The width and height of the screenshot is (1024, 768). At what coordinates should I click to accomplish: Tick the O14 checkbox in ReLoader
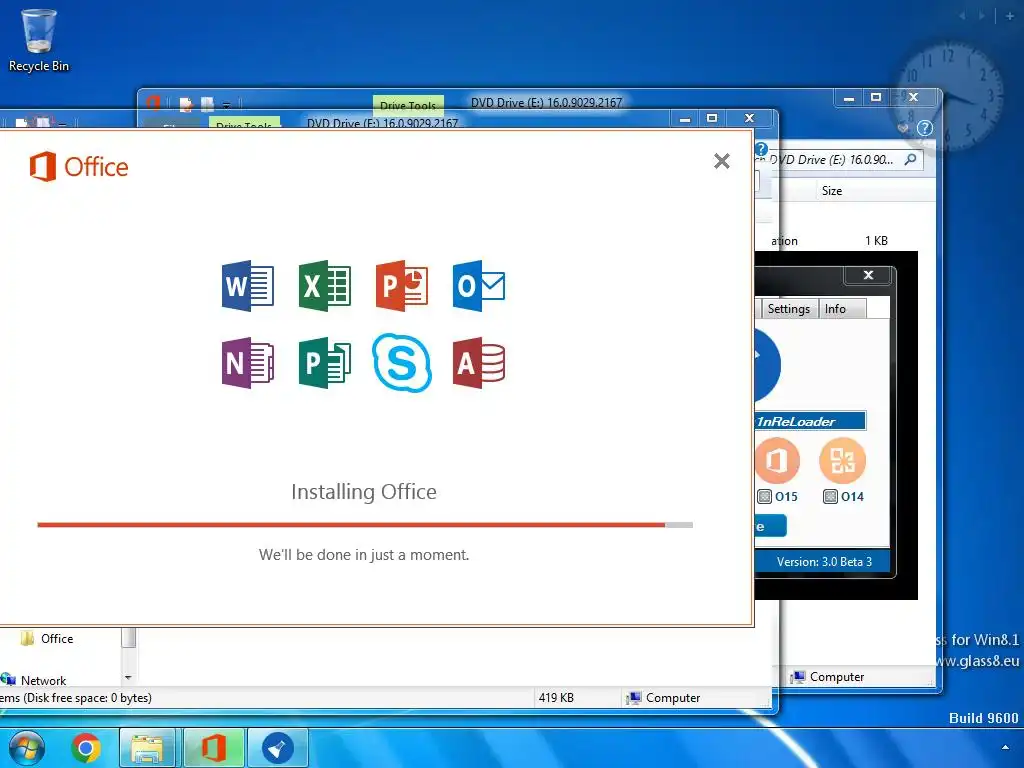[830, 496]
